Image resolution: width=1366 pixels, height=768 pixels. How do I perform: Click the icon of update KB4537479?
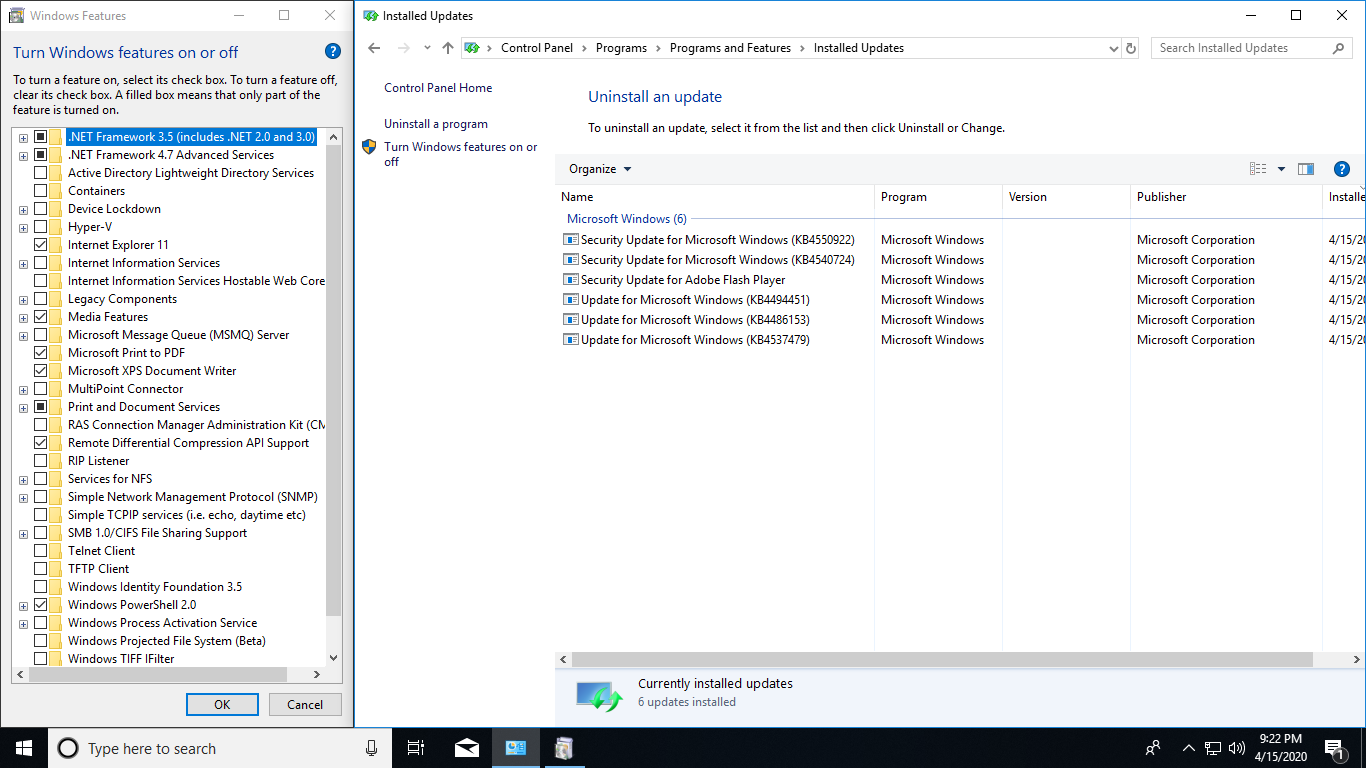coord(571,340)
